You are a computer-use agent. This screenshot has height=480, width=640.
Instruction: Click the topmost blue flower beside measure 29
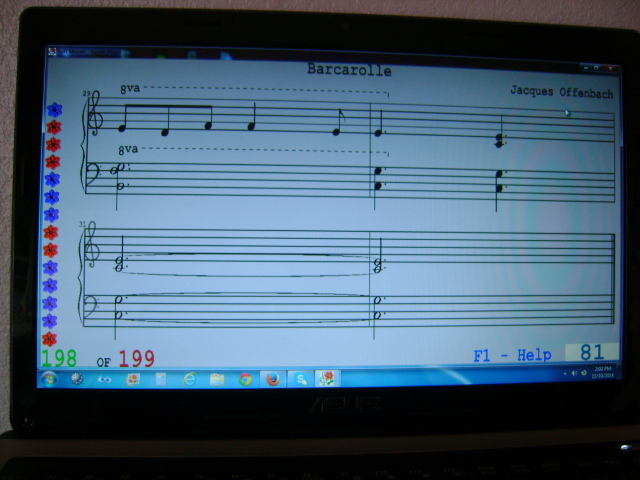pos(54,110)
